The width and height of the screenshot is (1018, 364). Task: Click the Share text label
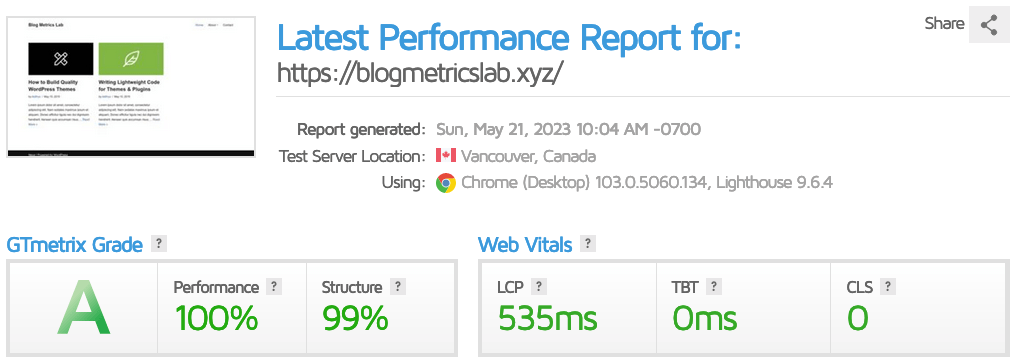[945, 23]
